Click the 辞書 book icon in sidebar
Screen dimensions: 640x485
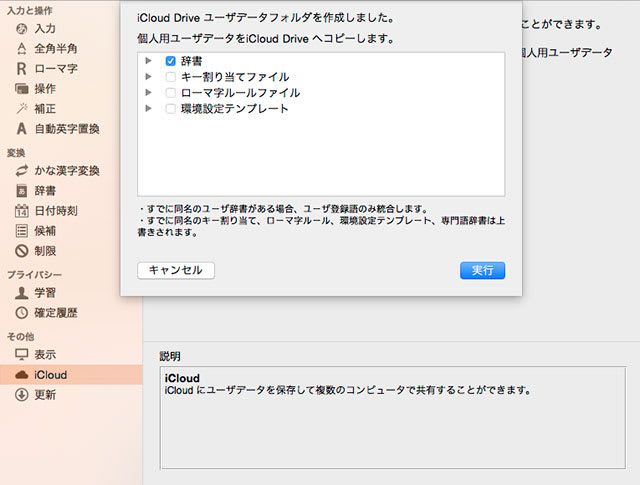tap(22, 191)
